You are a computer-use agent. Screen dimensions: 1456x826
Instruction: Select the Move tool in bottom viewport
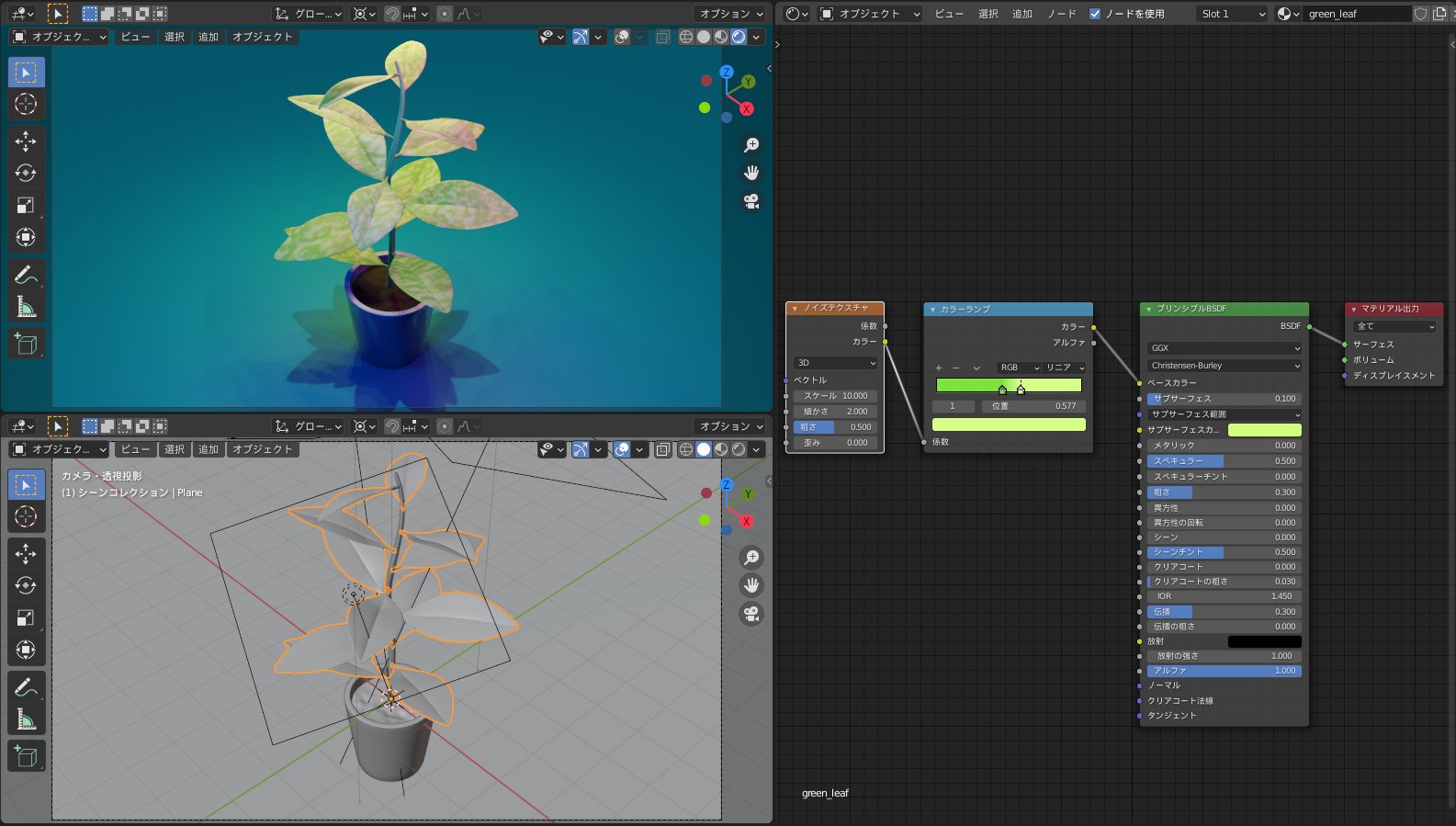coord(26,553)
